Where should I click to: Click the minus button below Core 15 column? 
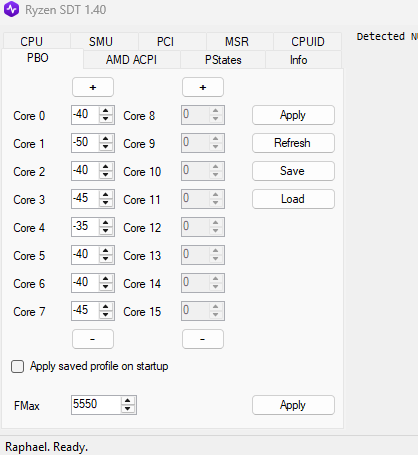pyautogui.click(x=203, y=339)
